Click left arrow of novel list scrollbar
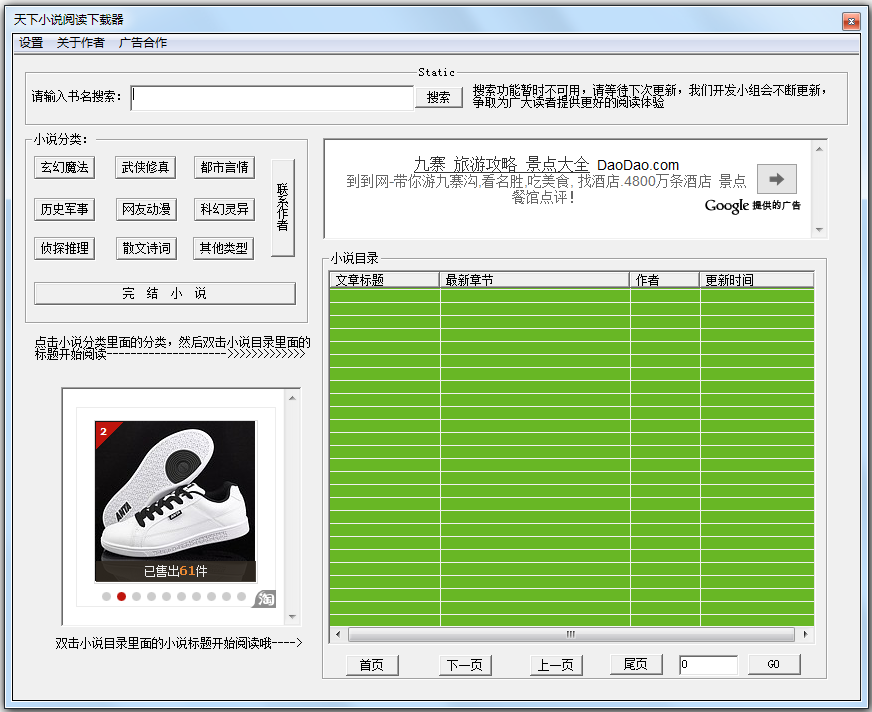This screenshot has width=872, height=712. coord(337,634)
